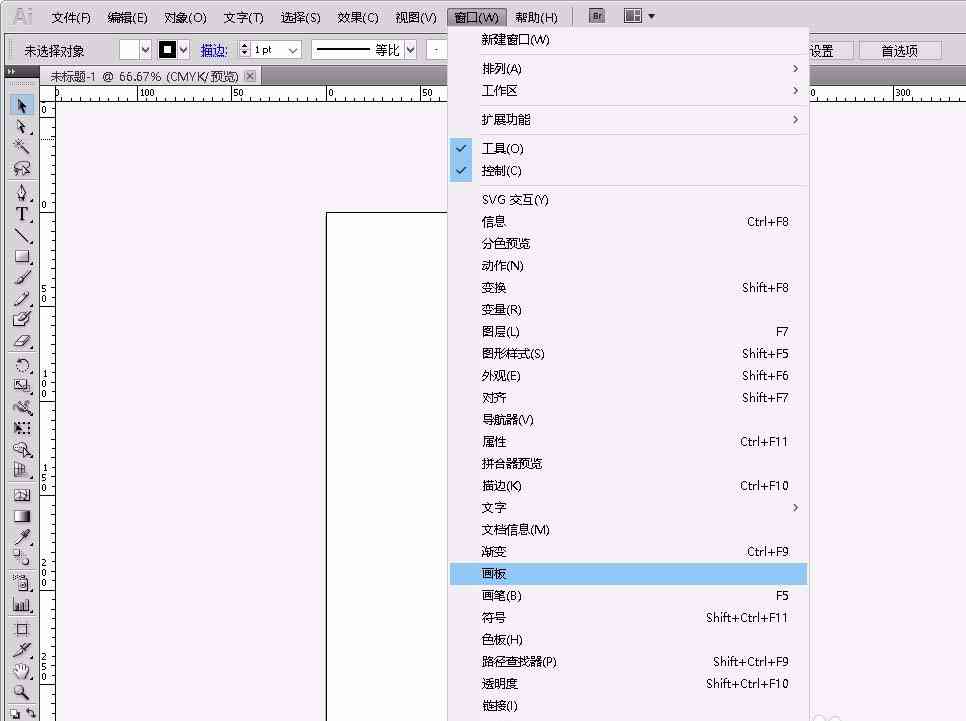Select the Column Graph tool

pos(22,604)
